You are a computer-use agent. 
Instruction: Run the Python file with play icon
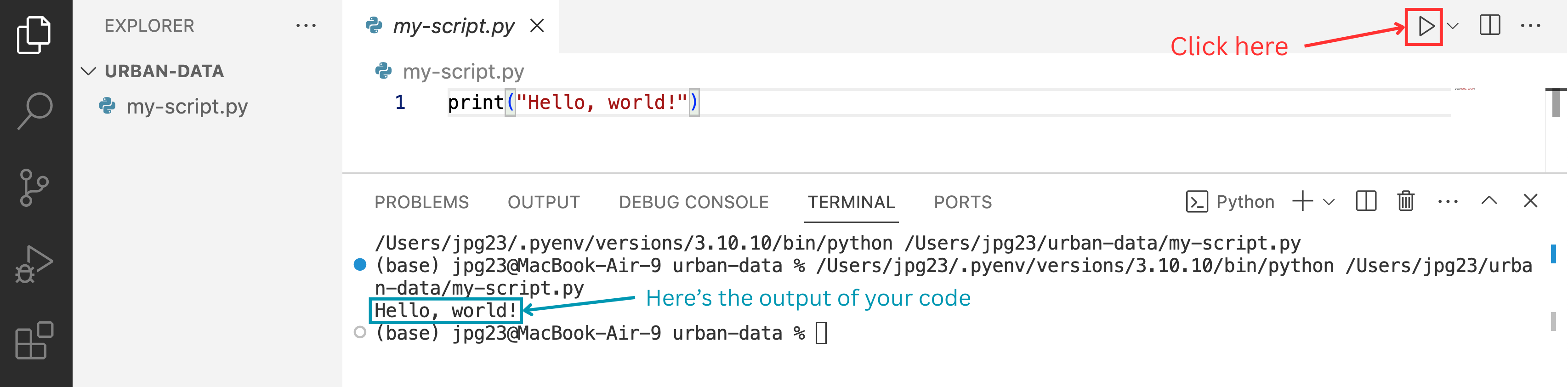tap(1426, 26)
